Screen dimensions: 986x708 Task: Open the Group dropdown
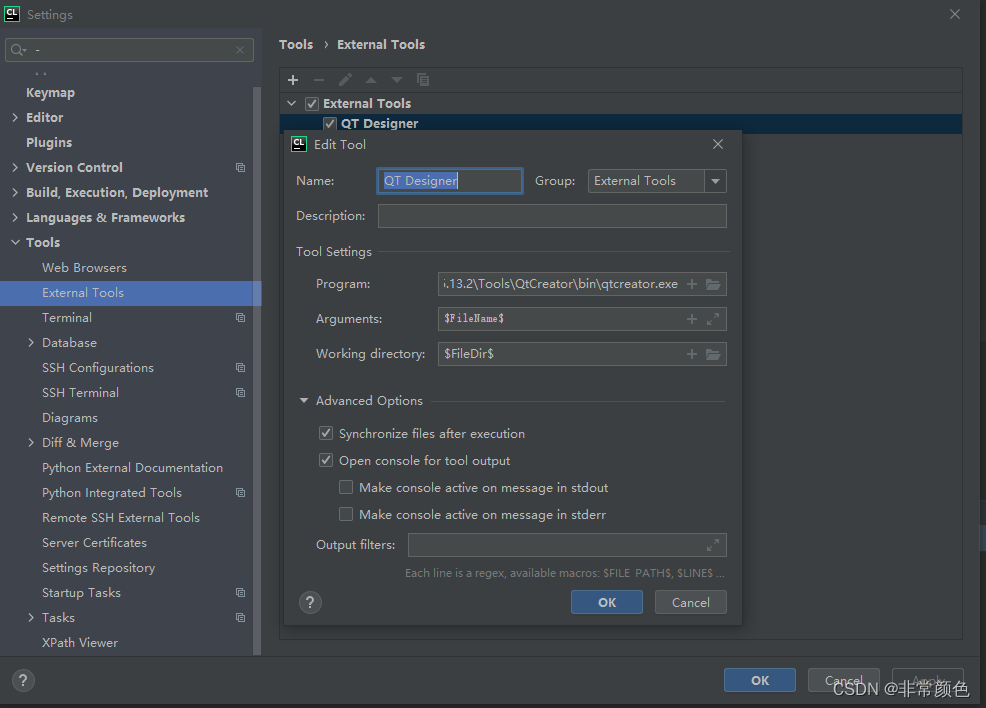click(715, 181)
